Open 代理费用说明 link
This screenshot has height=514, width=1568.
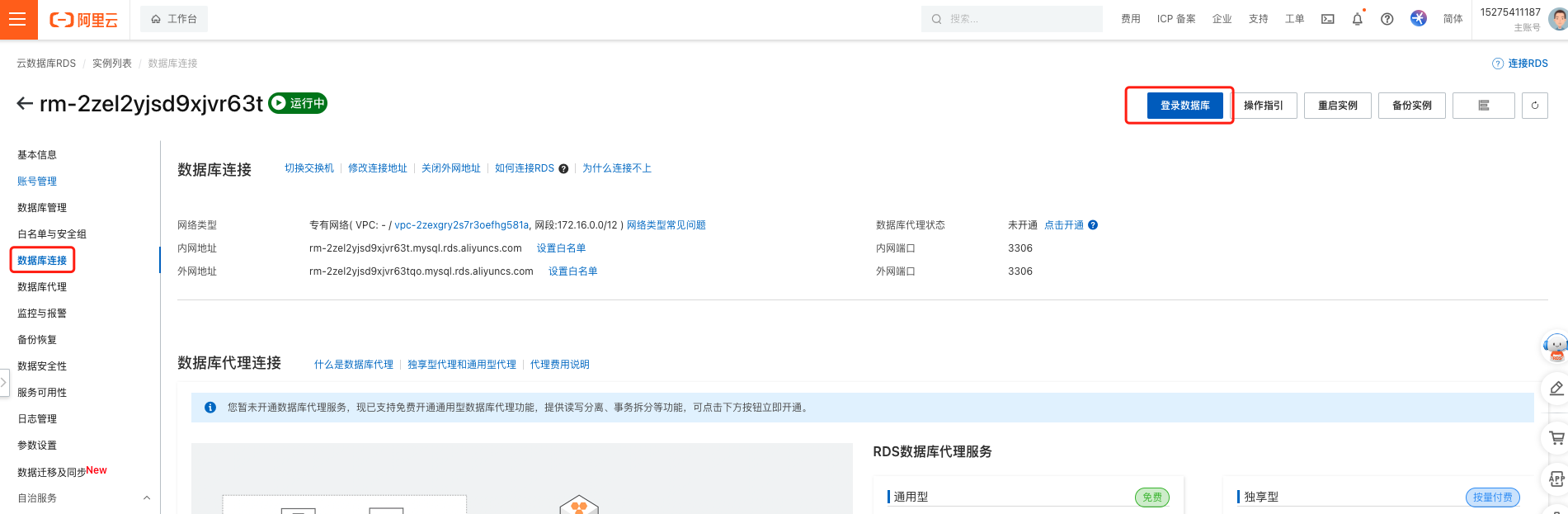pyautogui.click(x=560, y=365)
